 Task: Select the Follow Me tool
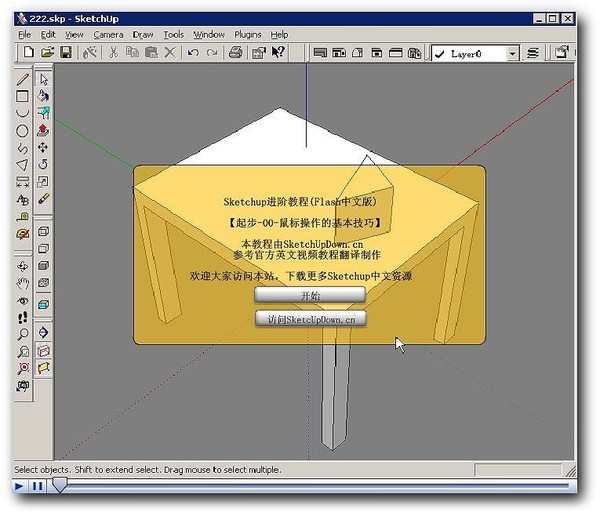pyautogui.click(x=43, y=113)
